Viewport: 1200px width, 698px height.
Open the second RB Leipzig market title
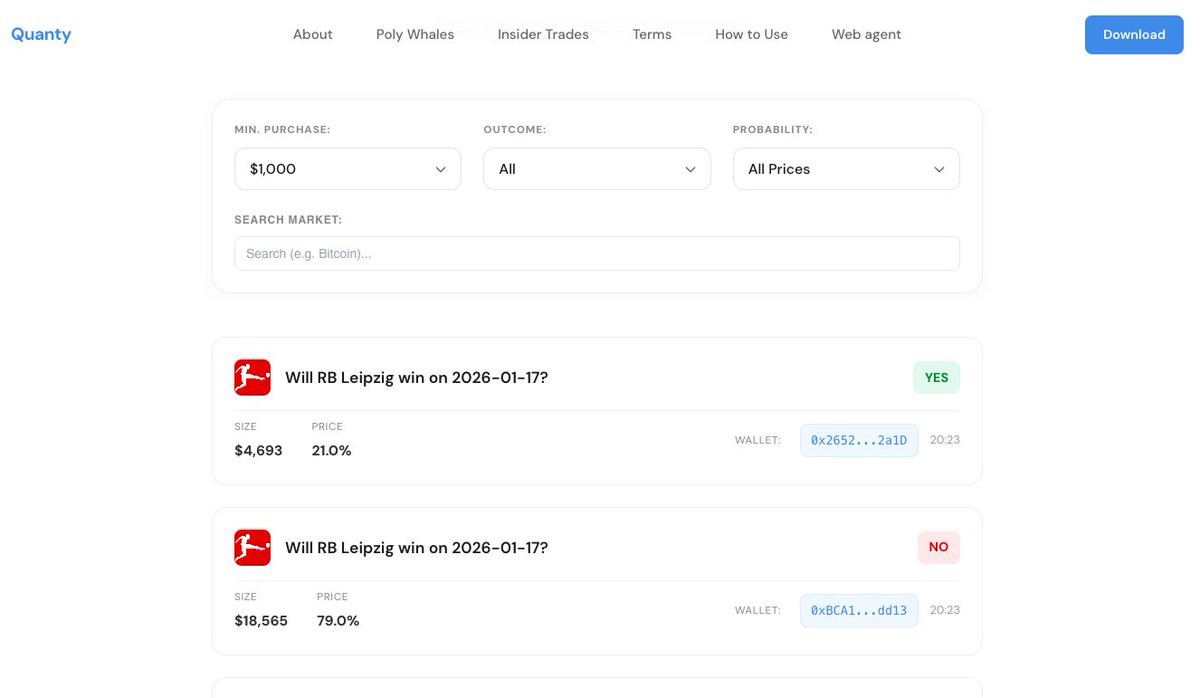click(x=416, y=548)
